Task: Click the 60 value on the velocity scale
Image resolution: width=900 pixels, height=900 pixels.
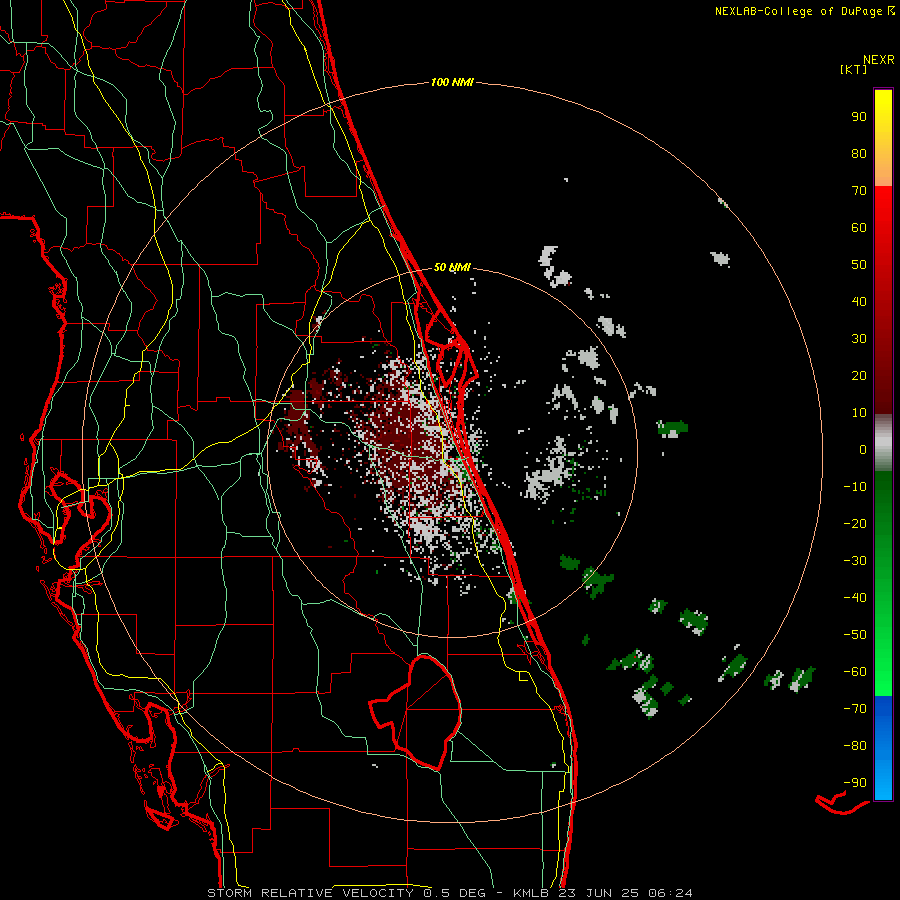Action: click(x=859, y=228)
